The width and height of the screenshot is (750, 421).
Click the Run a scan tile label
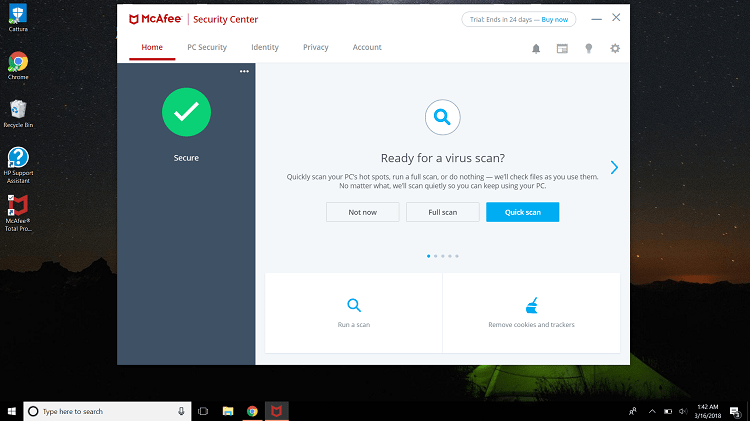coord(354,324)
